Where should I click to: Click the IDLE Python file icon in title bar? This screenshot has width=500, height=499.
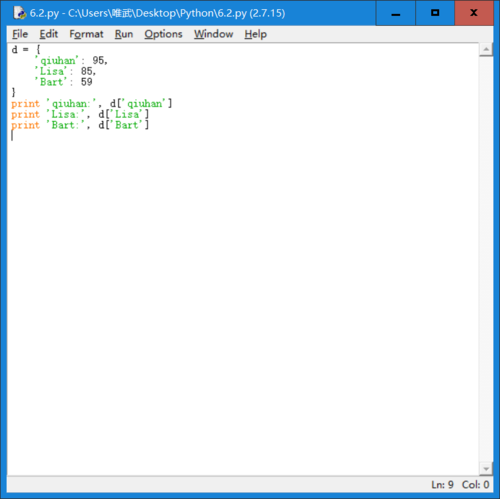tap(19, 13)
